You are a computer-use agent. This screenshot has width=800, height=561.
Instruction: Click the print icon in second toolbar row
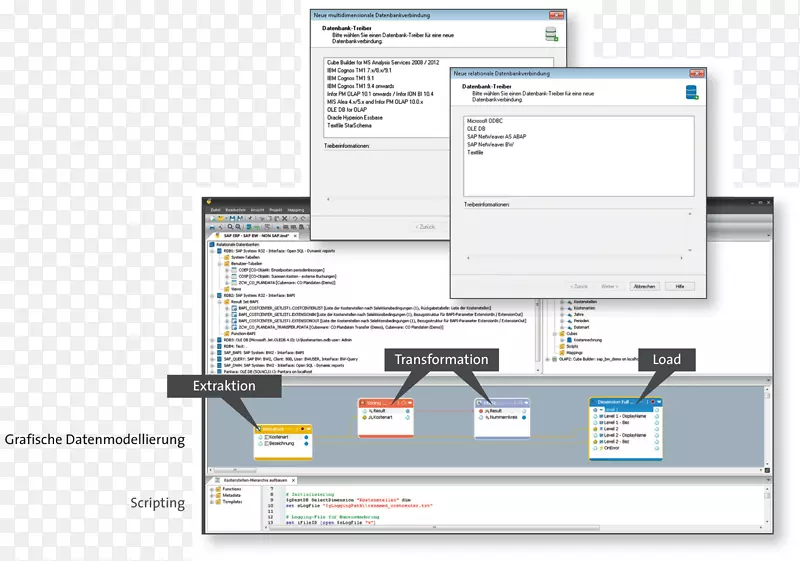pyautogui.click(x=212, y=227)
